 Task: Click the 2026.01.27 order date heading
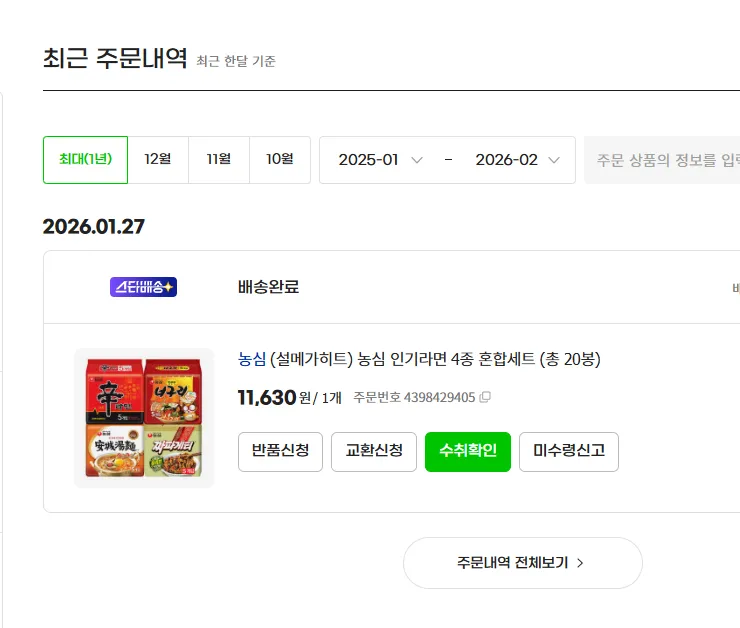coord(94,227)
